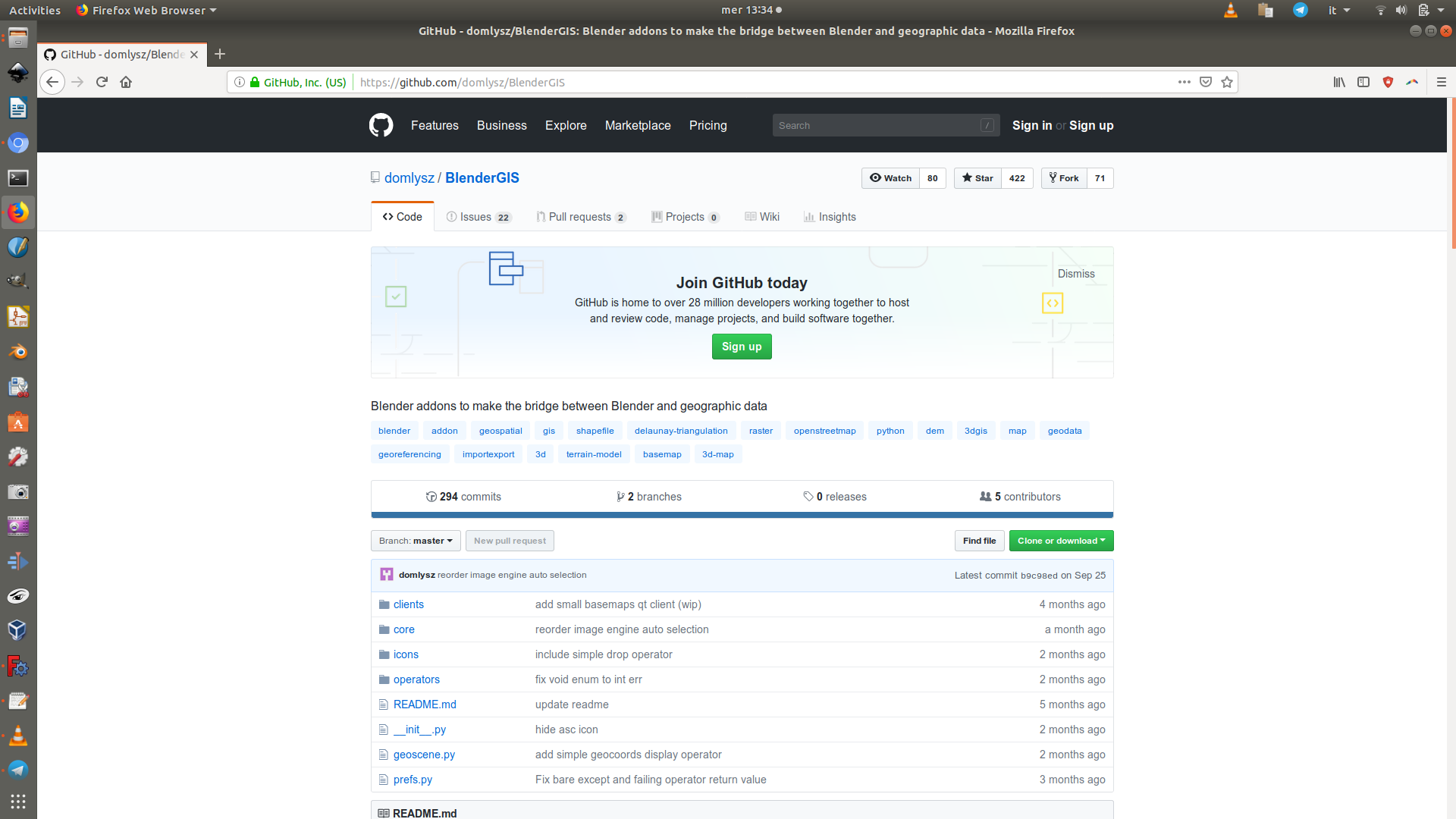Open Features in GitHub header

435,125
